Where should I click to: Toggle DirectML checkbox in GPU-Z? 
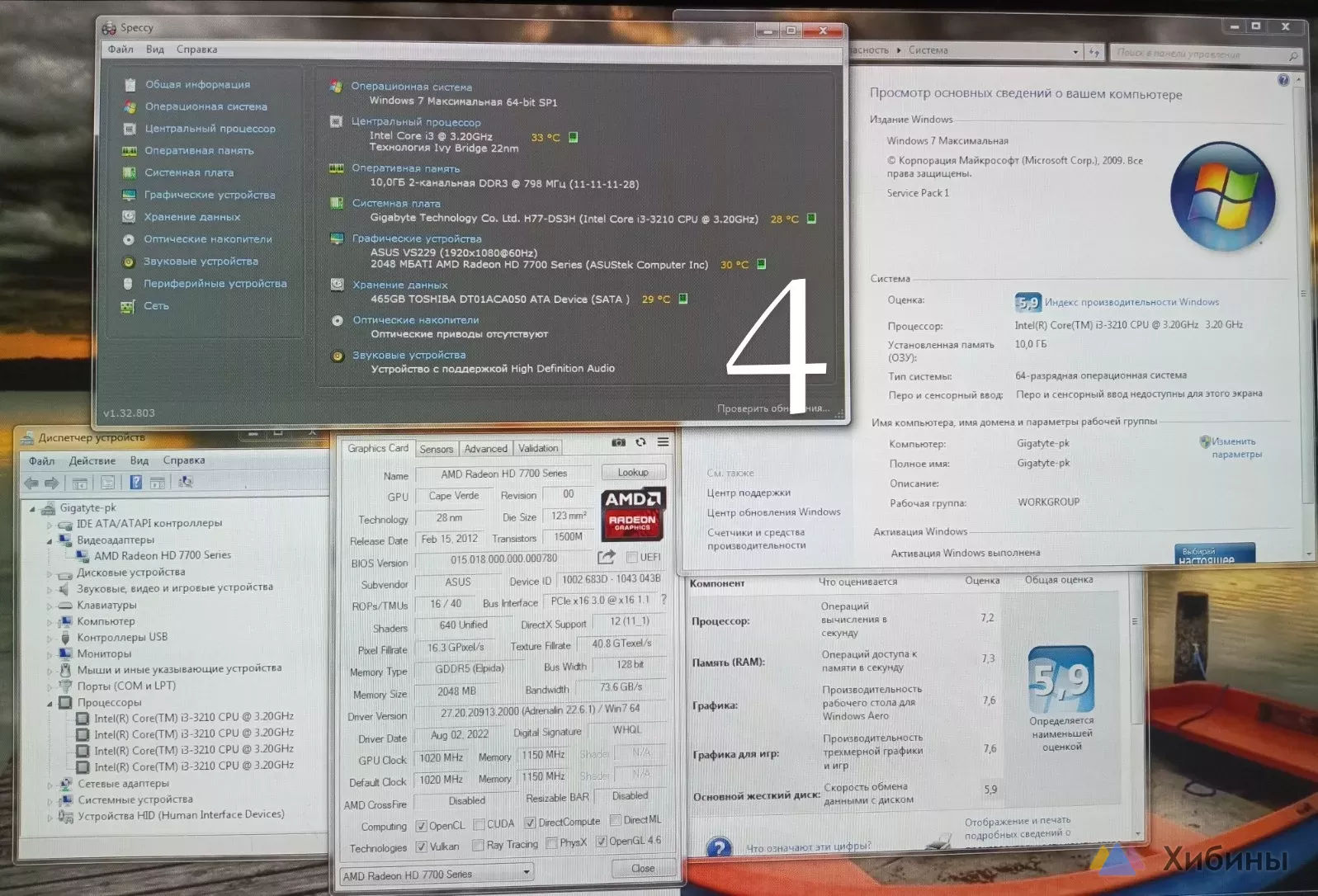pos(615,820)
